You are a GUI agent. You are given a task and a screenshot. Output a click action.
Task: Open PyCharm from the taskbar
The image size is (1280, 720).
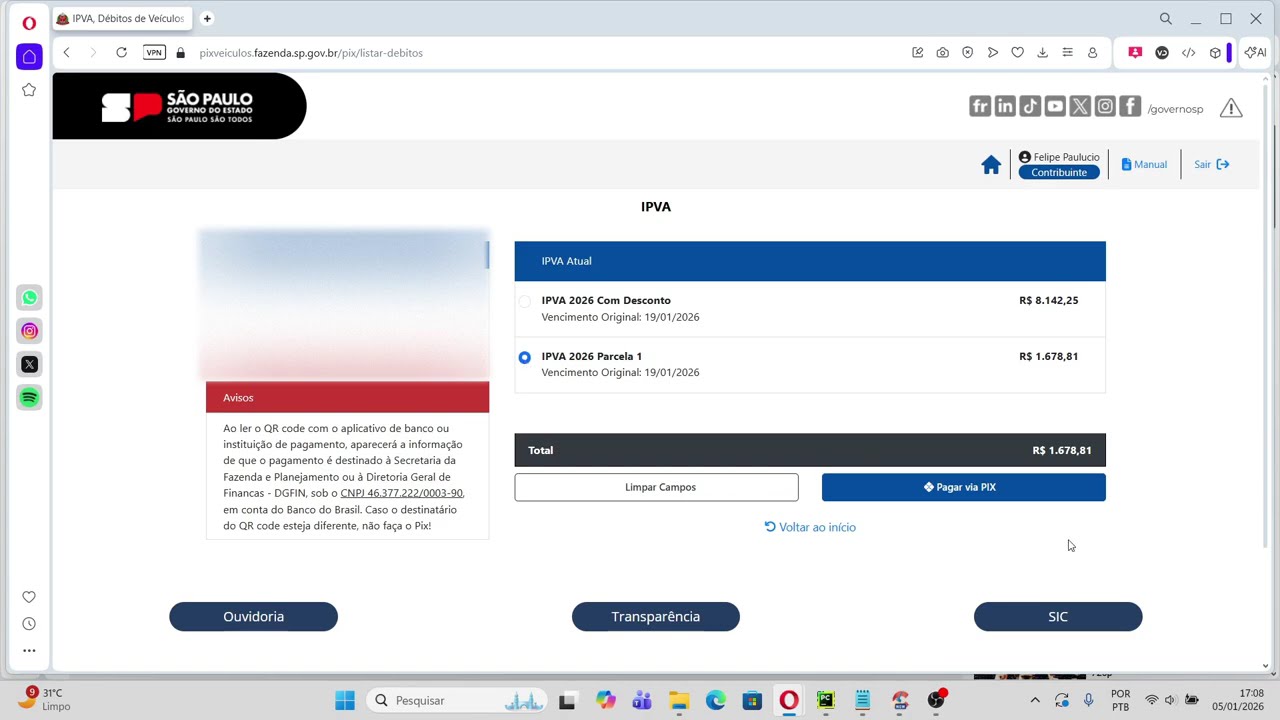[x=826, y=700]
